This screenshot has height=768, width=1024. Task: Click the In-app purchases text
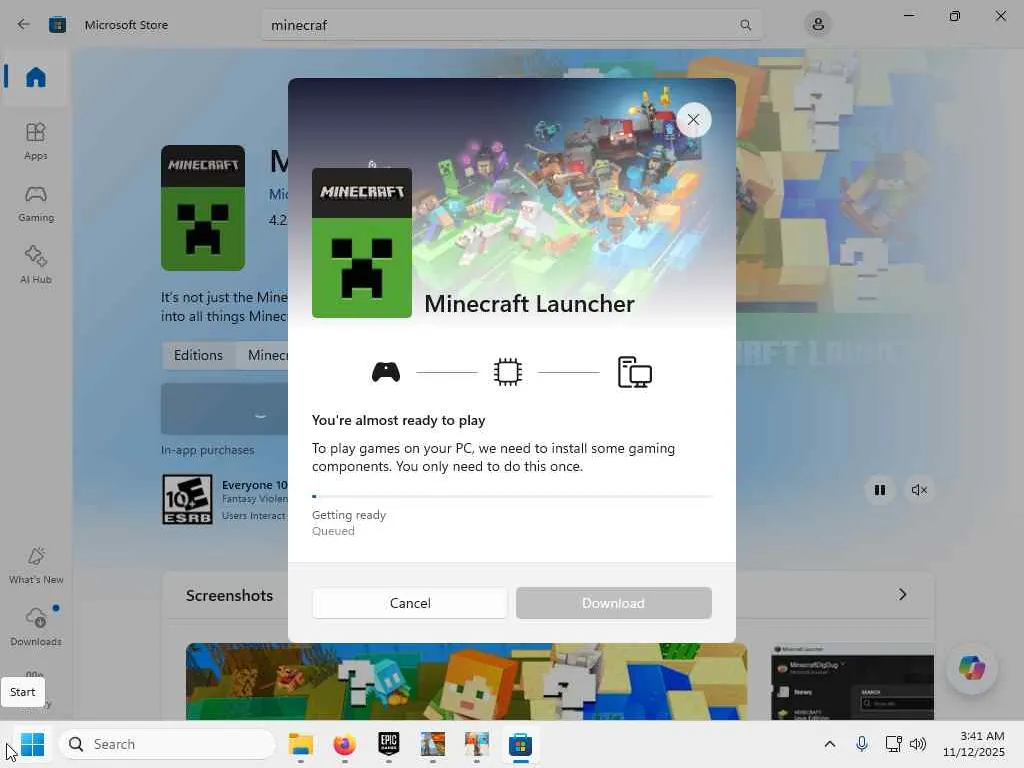208,450
